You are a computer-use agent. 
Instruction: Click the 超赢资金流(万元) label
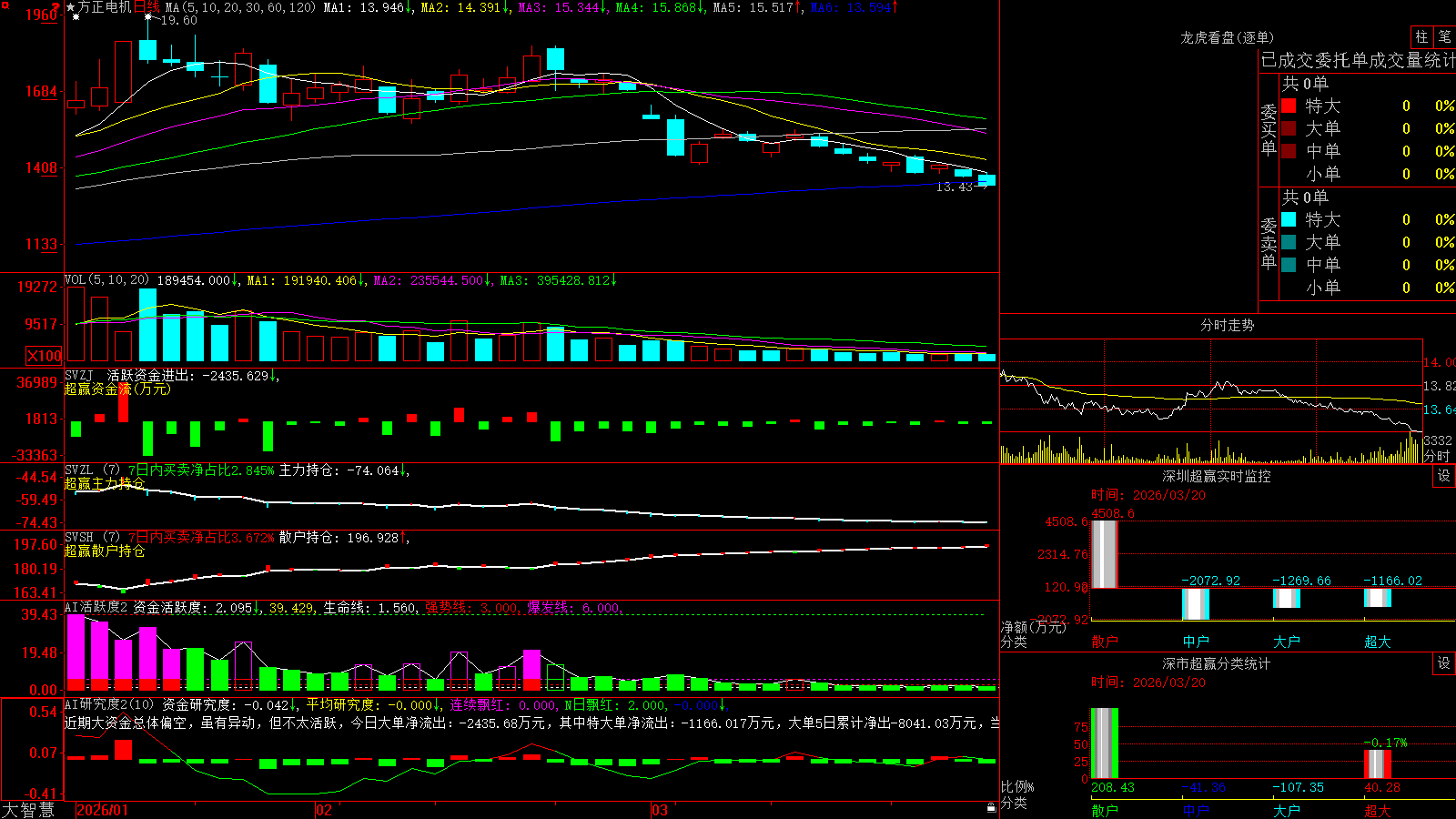tap(117, 389)
